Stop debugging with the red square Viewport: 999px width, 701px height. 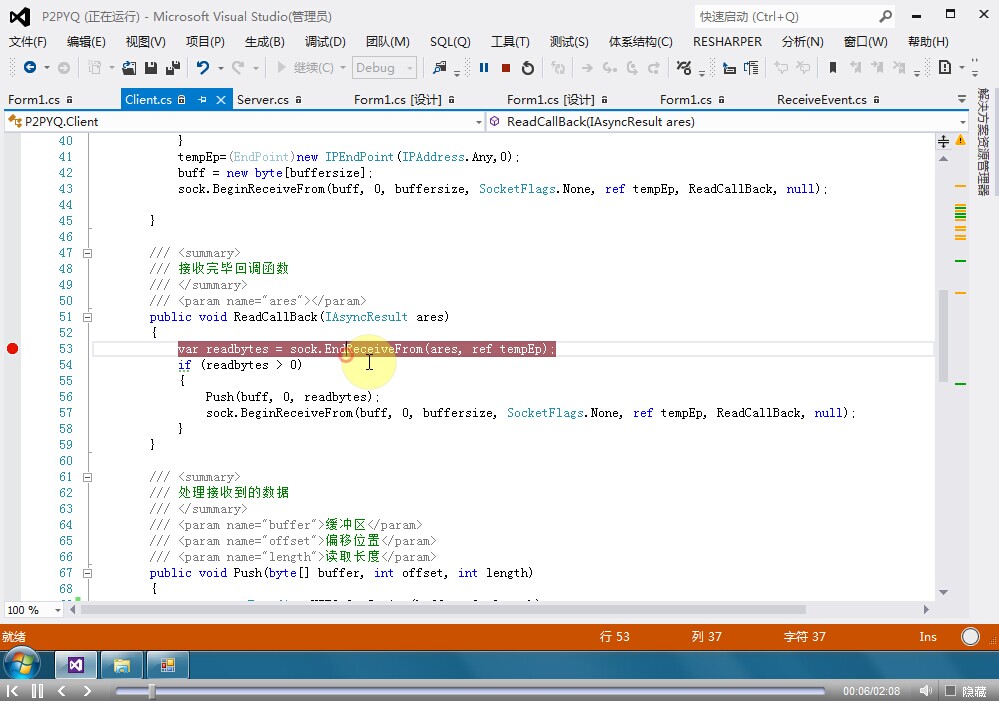506,68
